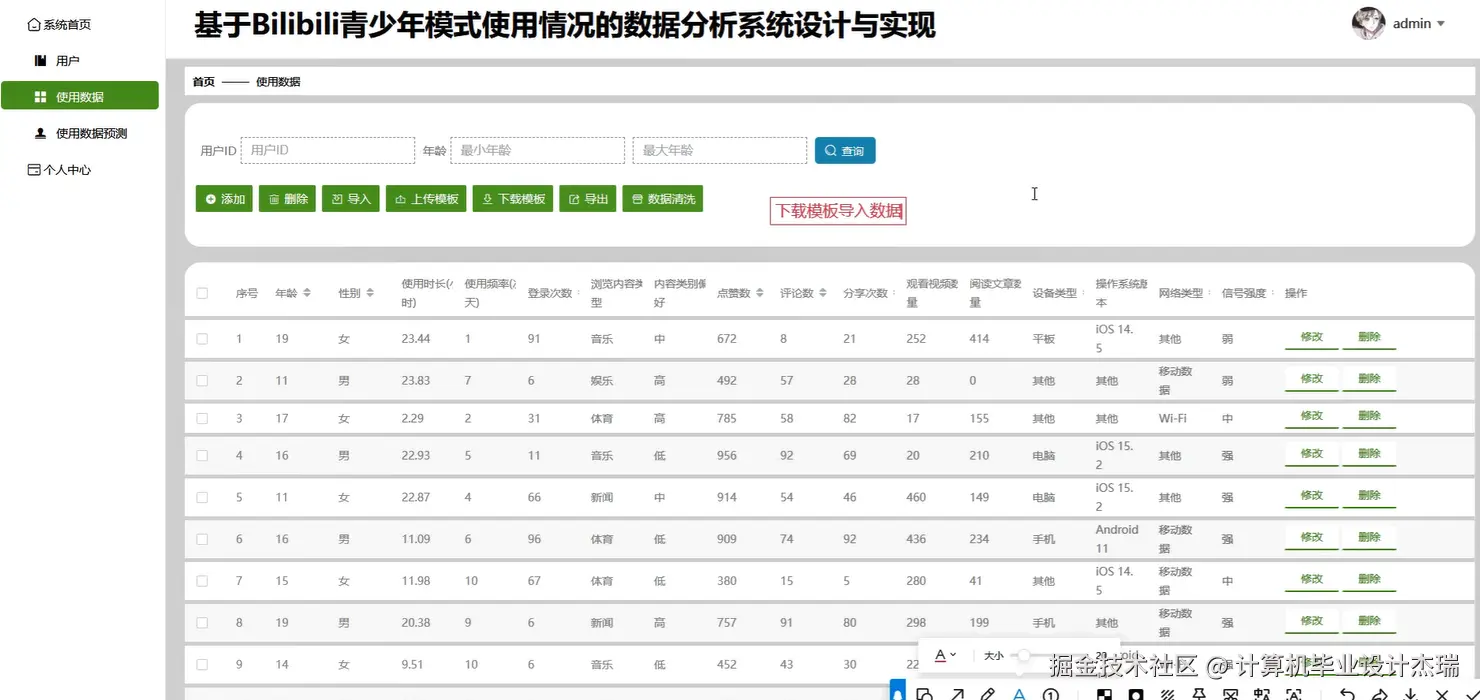The height and width of the screenshot is (700, 1480).
Task: Focus the 用户ID input field
Action: coord(327,150)
